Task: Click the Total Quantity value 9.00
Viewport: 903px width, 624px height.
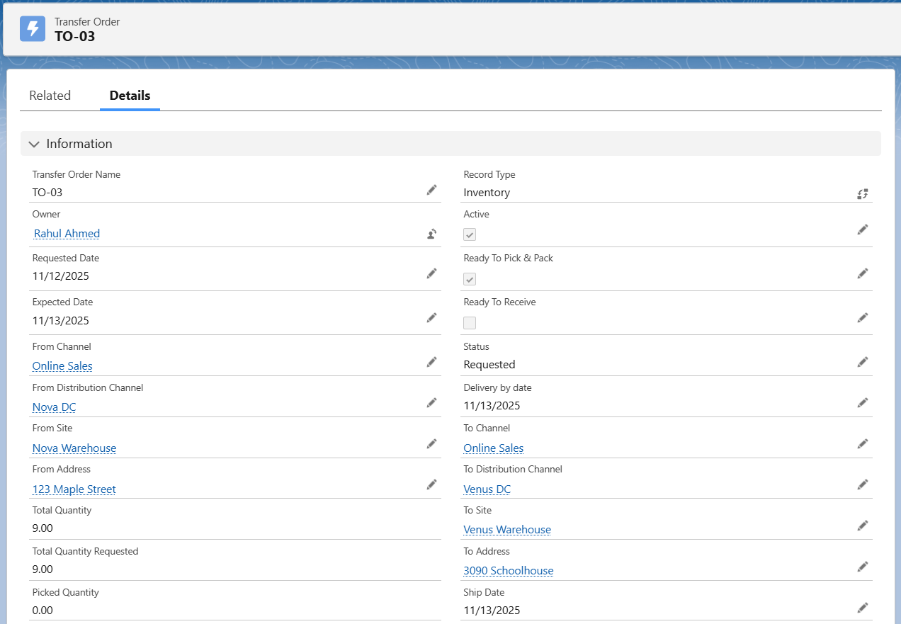Action: click(43, 528)
